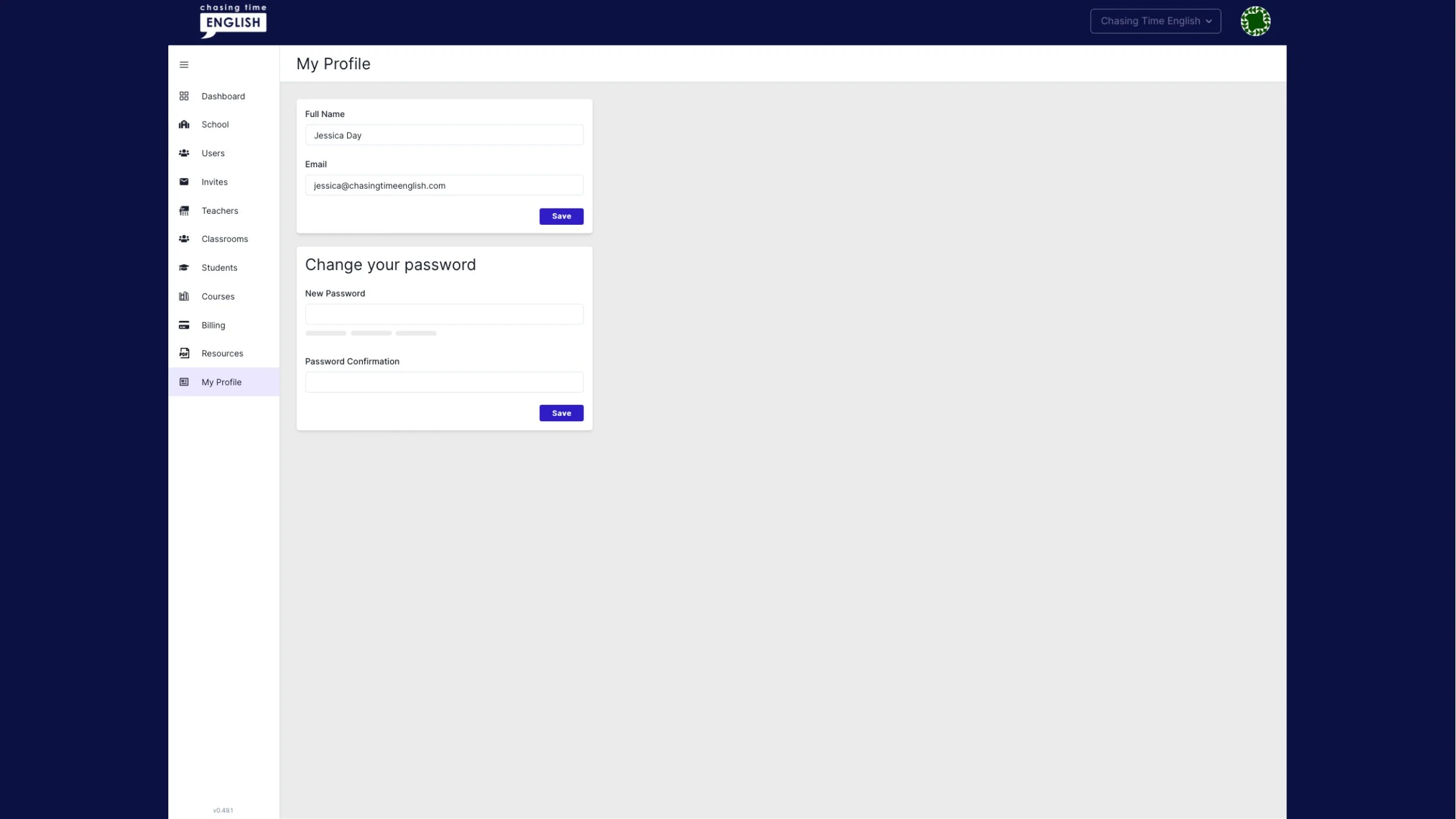The height and width of the screenshot is (819, 1456).
Task: Click the Resources PDF file icon
Action: (x=184, y=354)
